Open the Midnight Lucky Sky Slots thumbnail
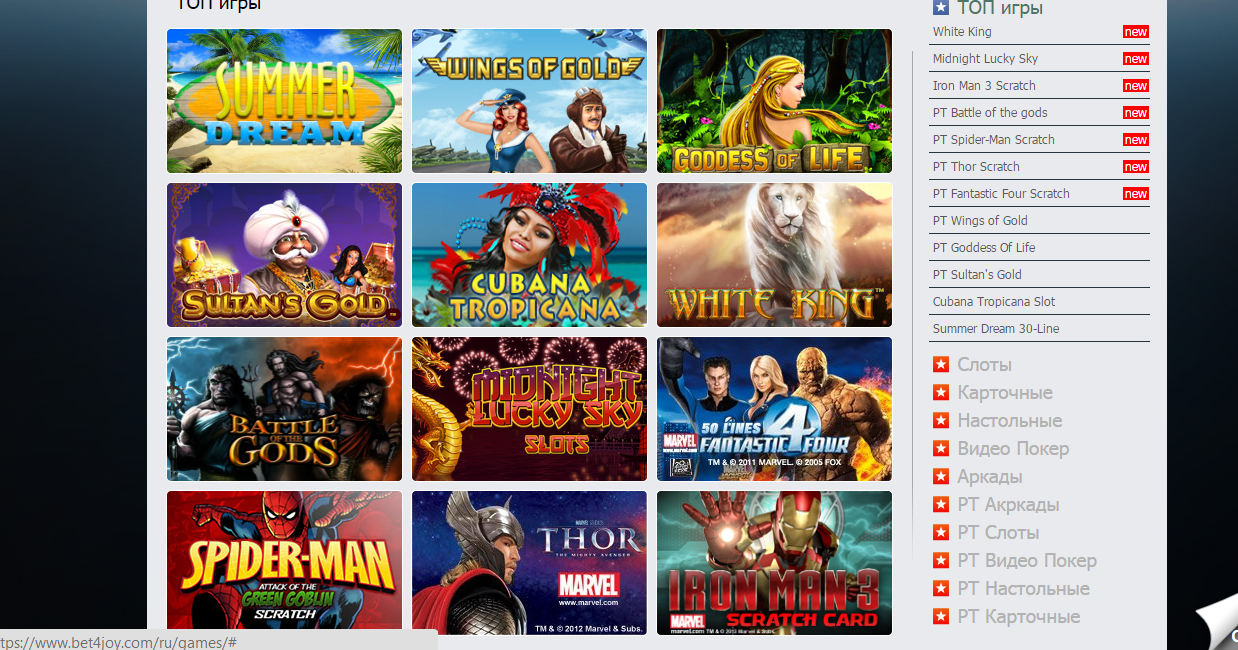Viewport: 1238px width, 650px height. [529, 409]
